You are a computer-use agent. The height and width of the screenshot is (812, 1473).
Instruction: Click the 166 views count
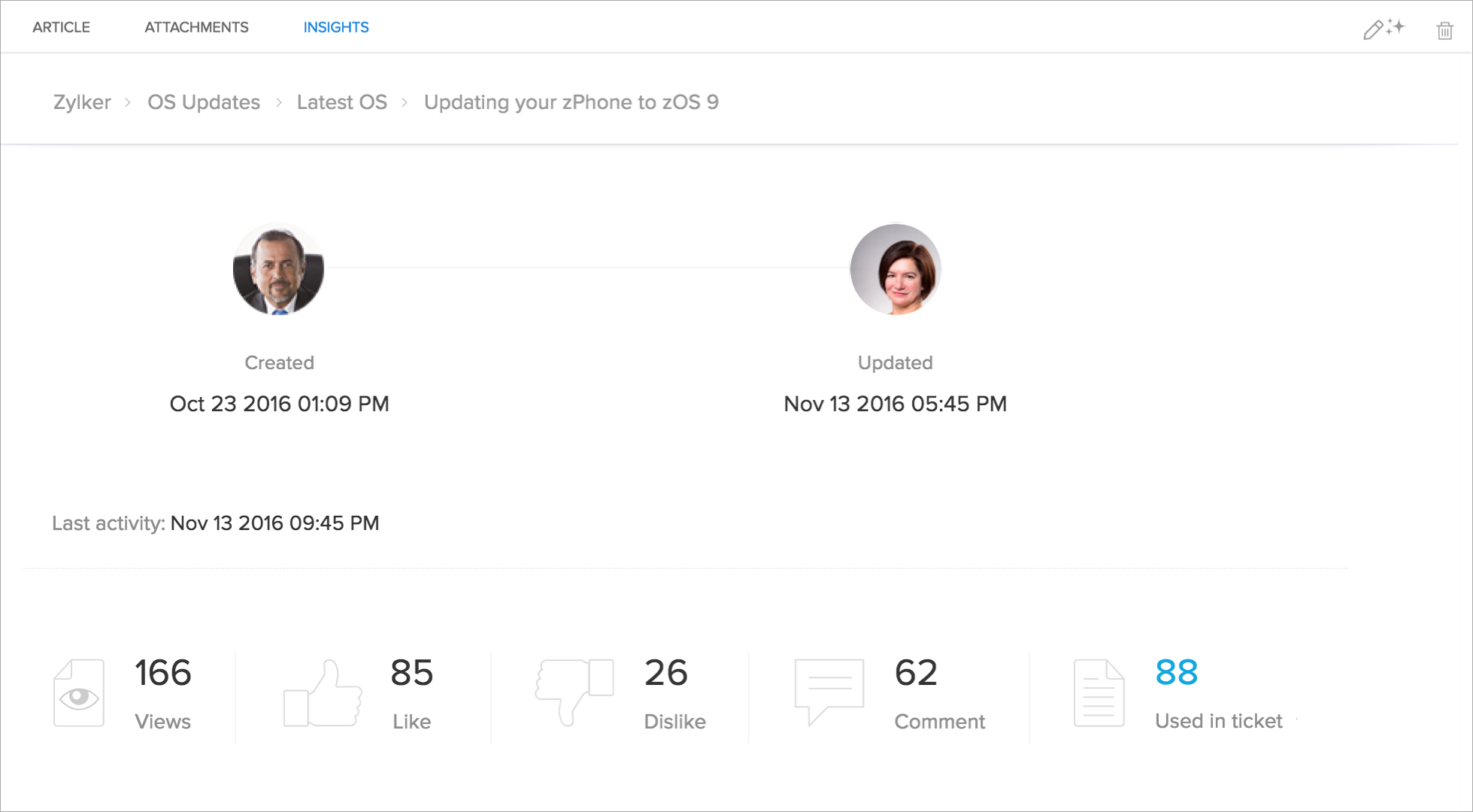[163, 672]
